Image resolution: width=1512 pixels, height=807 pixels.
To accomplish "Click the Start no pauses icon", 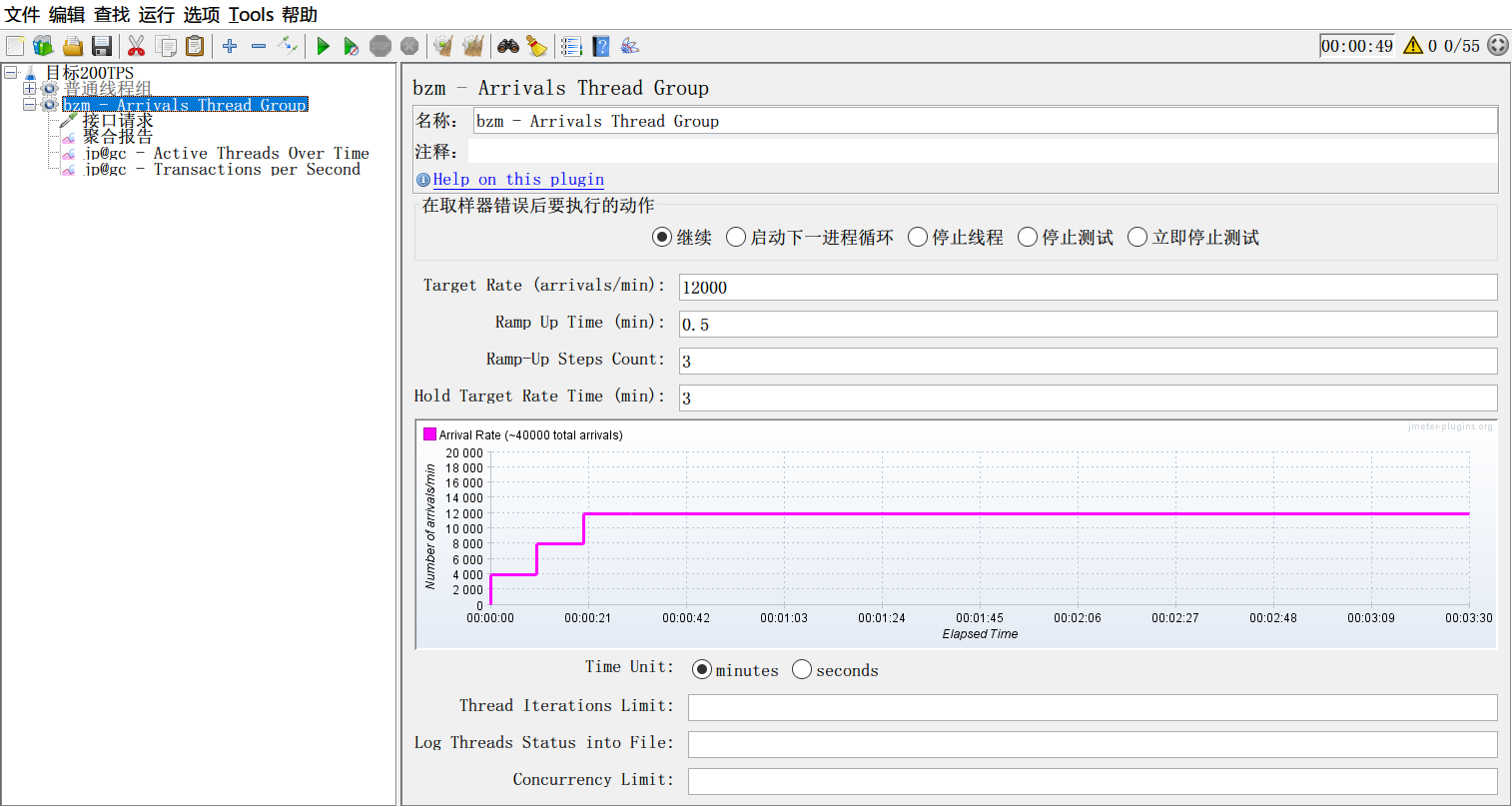I will pyautogui.click(x=351, y=46).
